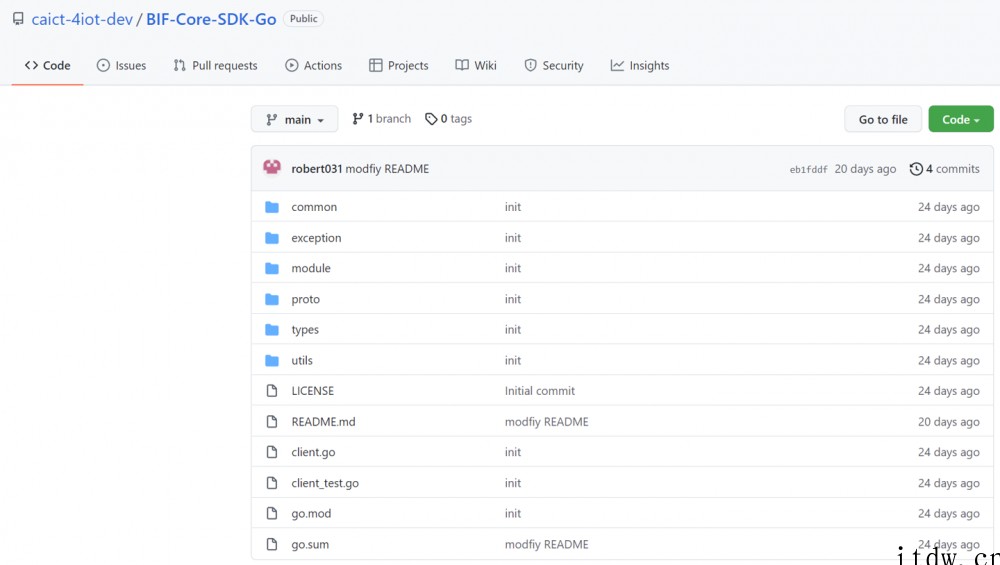
Task: Open the go.sum file name
Action: pos(310,545)
